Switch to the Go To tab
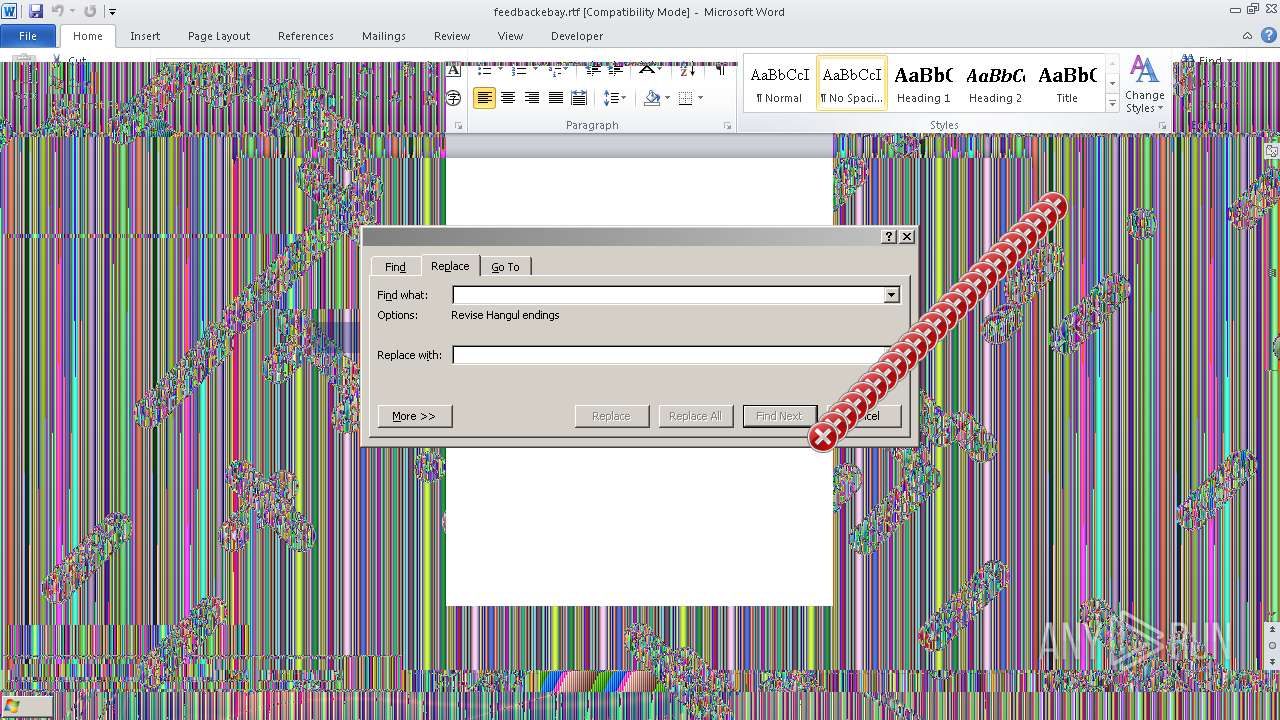Image resolution: width=1280 pixels, height=720 pixels. coord(505,267)
